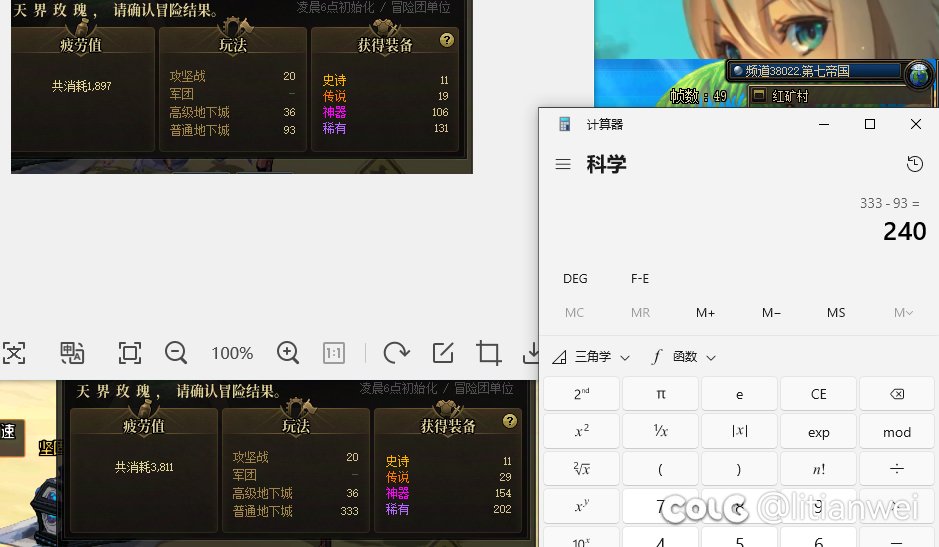
Task: Click the MR memory recall button
Action: click(x=640, y=313)
